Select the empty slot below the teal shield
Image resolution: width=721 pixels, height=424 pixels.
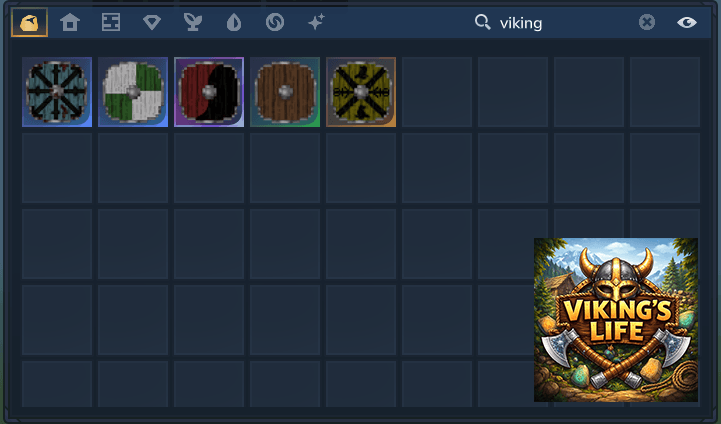57,168
